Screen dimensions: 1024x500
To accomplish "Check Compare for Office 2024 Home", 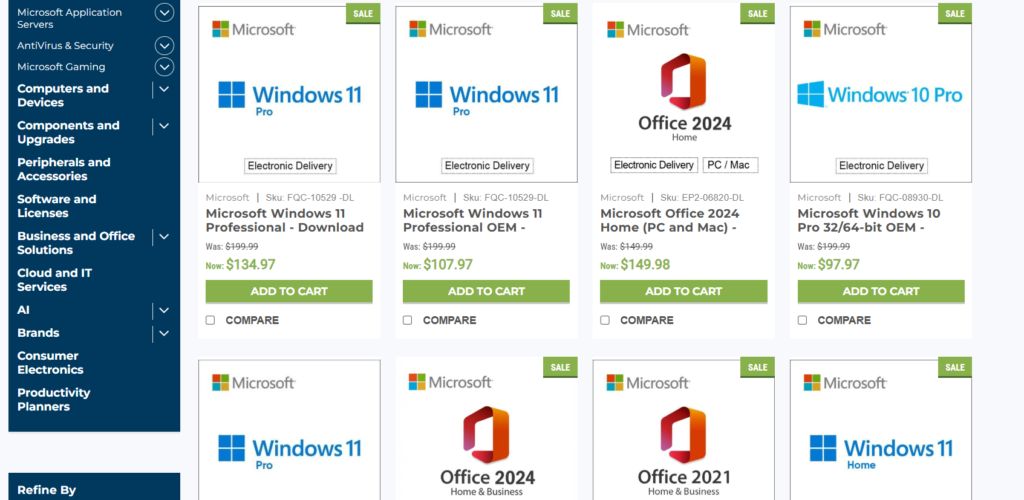I will point(605,320).
